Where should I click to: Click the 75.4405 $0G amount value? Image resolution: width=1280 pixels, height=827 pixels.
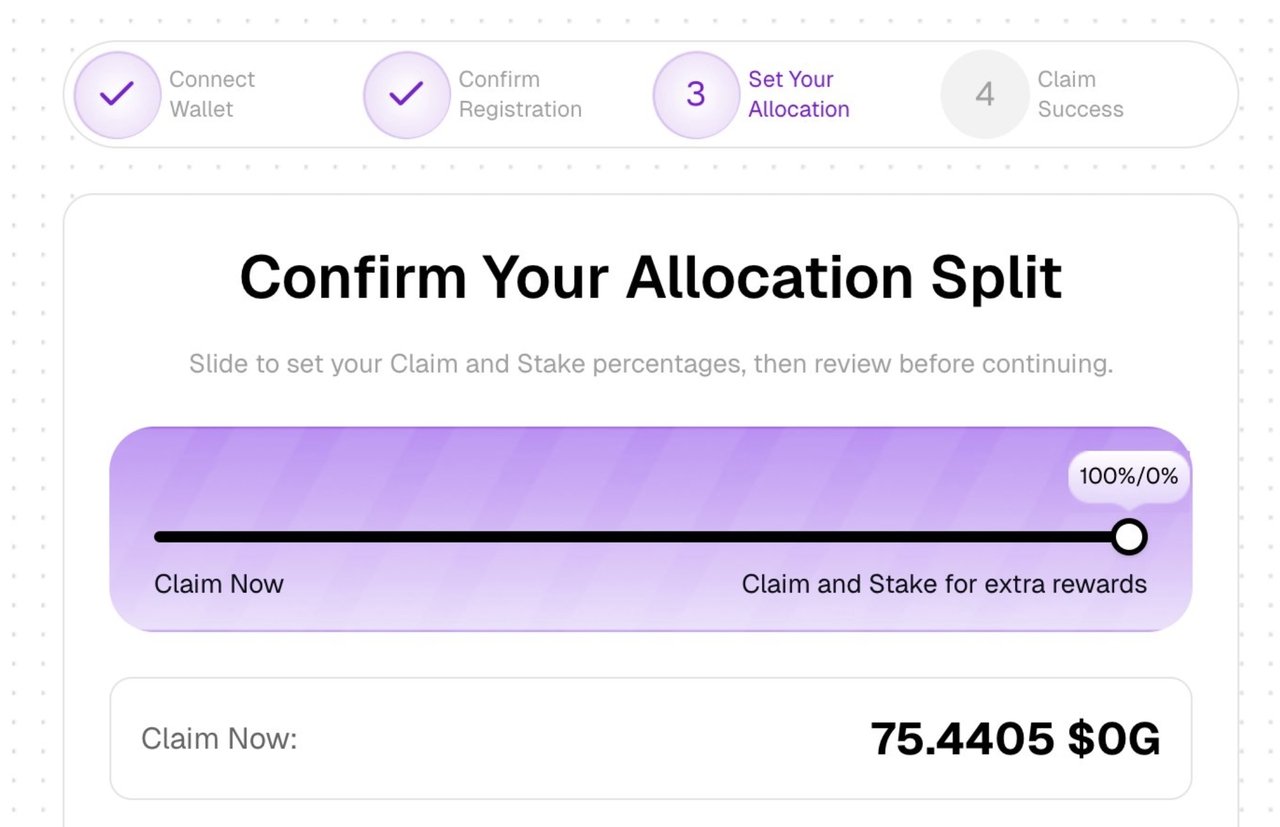pos(1015,740)
